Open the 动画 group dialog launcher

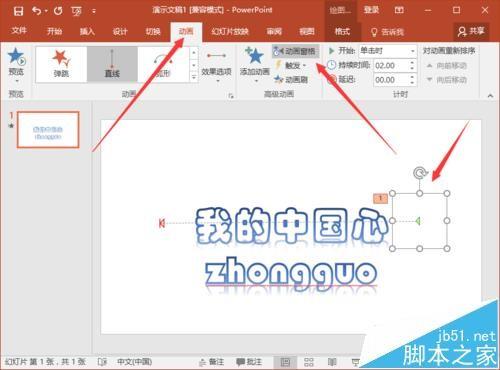click(231, 96)
